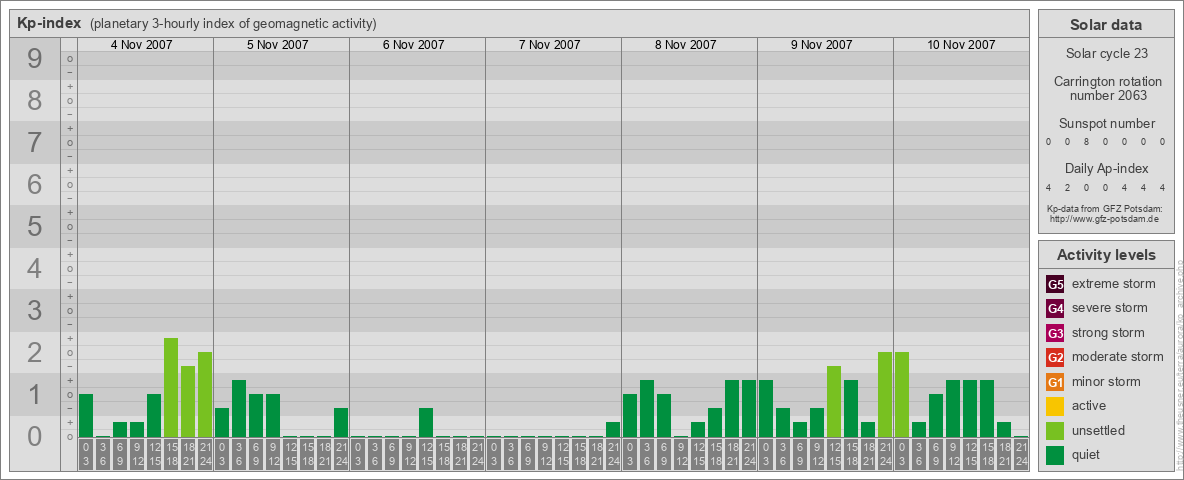
Task: Click the '8 Nov 2007' date header
Action: pos(686,45)
